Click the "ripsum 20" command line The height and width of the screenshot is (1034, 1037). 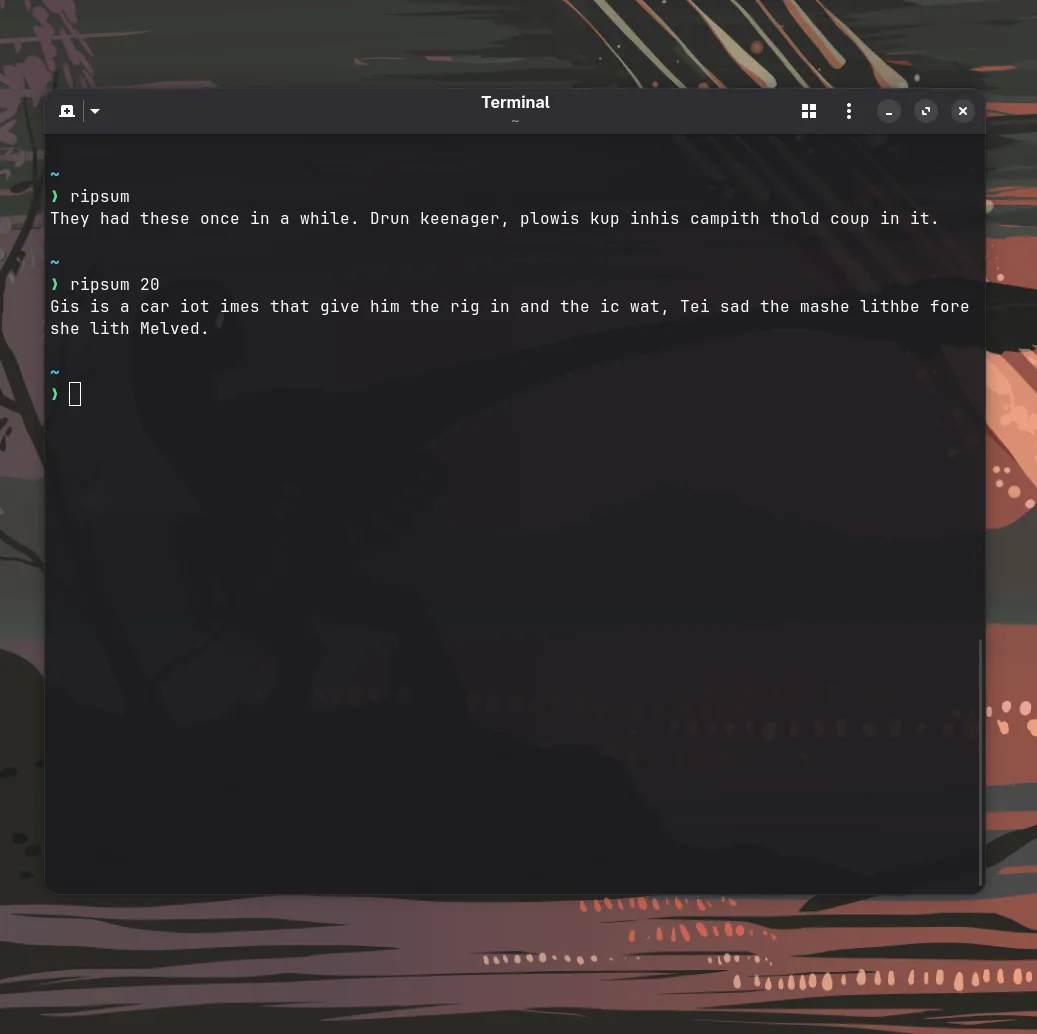114,284
